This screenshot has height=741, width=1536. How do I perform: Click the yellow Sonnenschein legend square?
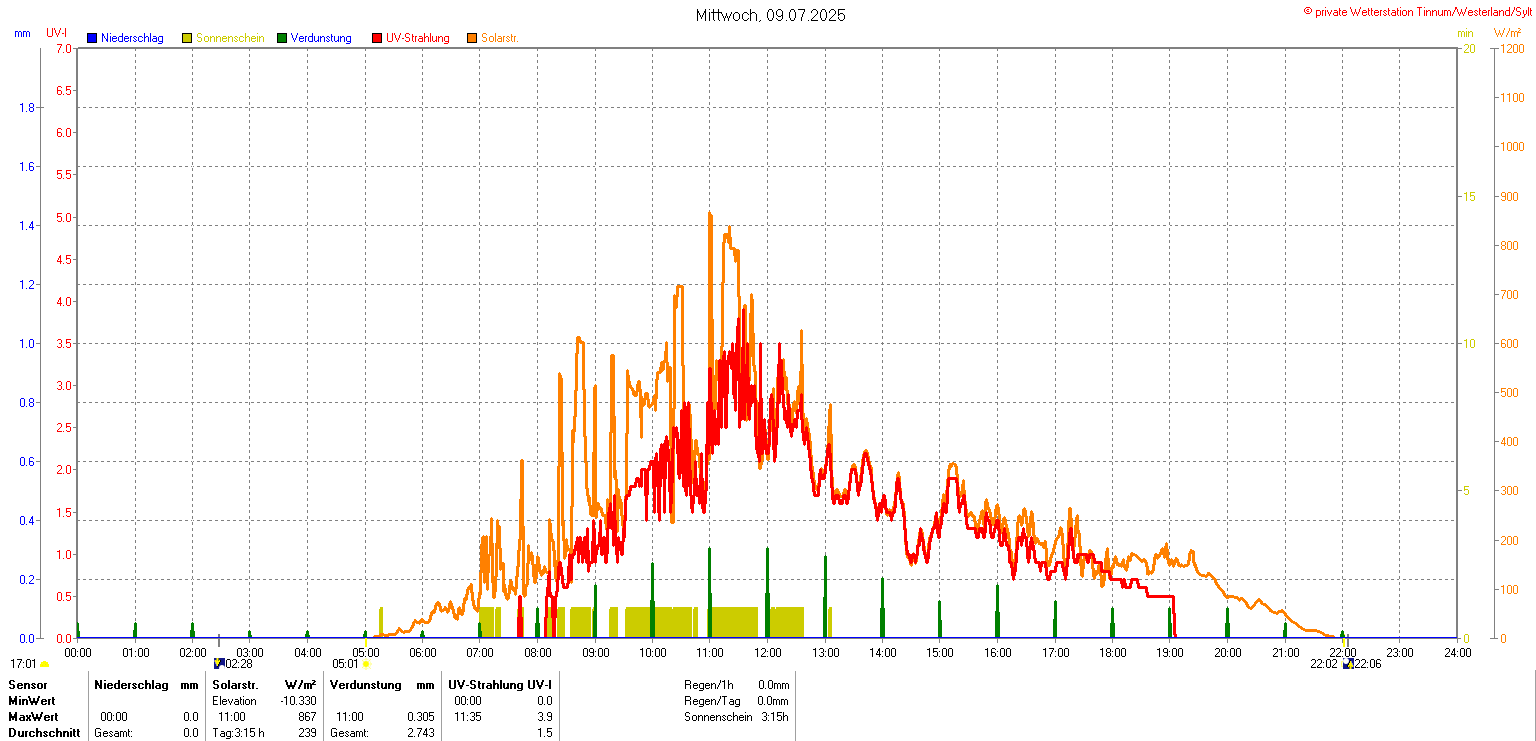pos(187,38)
